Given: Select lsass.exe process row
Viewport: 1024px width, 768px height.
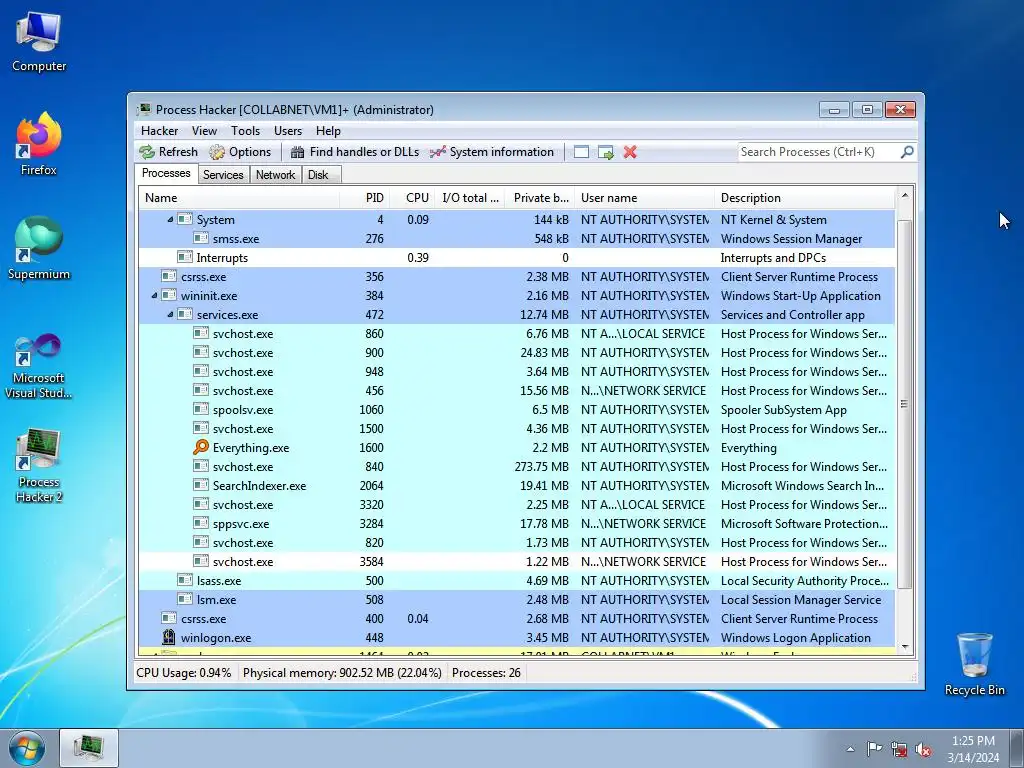Looking at the screenshot, I should pyautogui.click(x=517, y=581).
